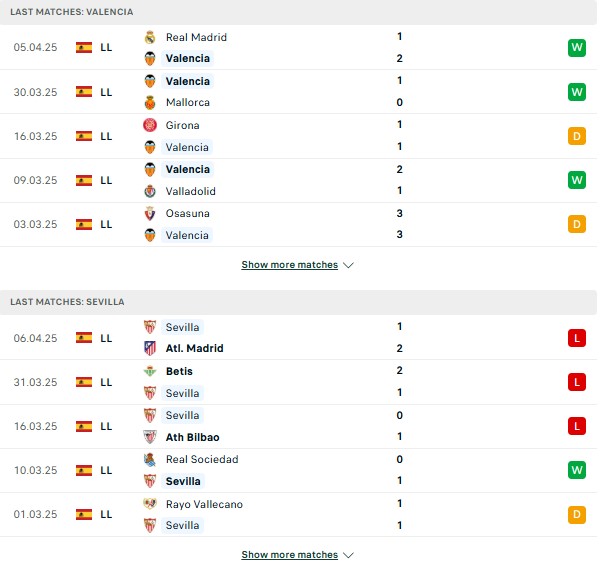600x577 pixels.
Task: Click the Osasuna club crest icon
Action: (150, 213)
